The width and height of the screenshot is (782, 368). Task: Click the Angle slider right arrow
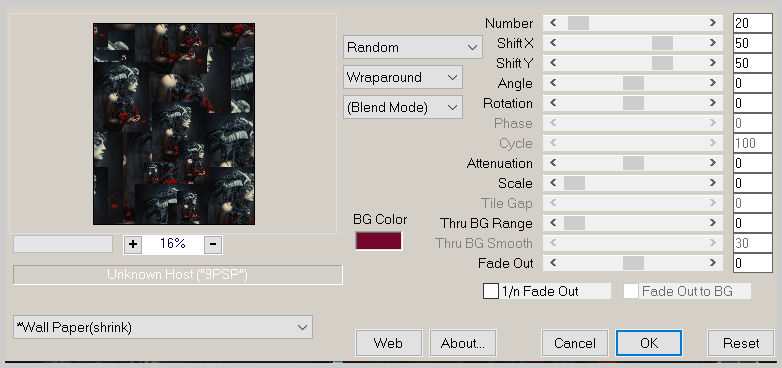[713, 83]
